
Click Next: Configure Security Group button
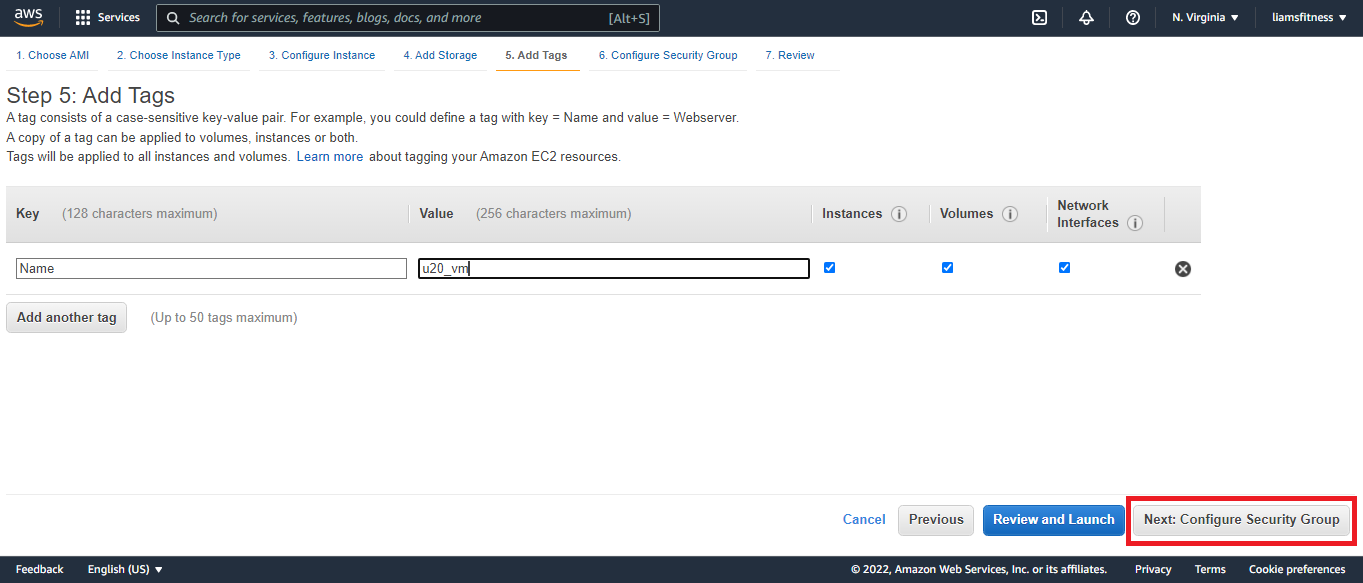coord(1241,520)
